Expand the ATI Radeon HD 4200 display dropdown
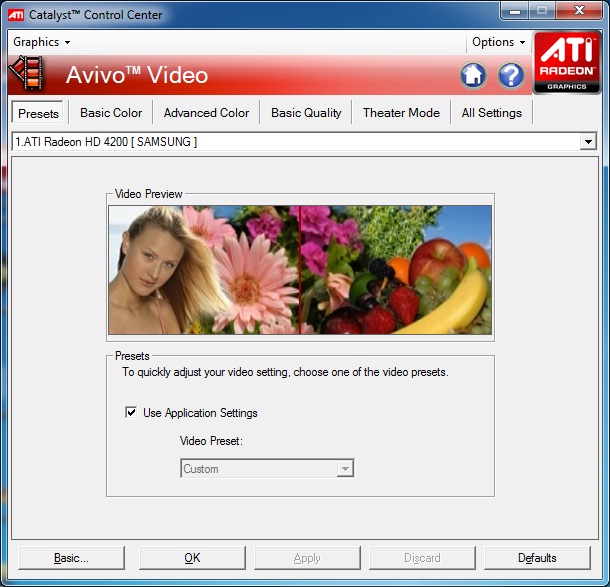The height and width of the screenshot is (587, 610). coord(588,142)
